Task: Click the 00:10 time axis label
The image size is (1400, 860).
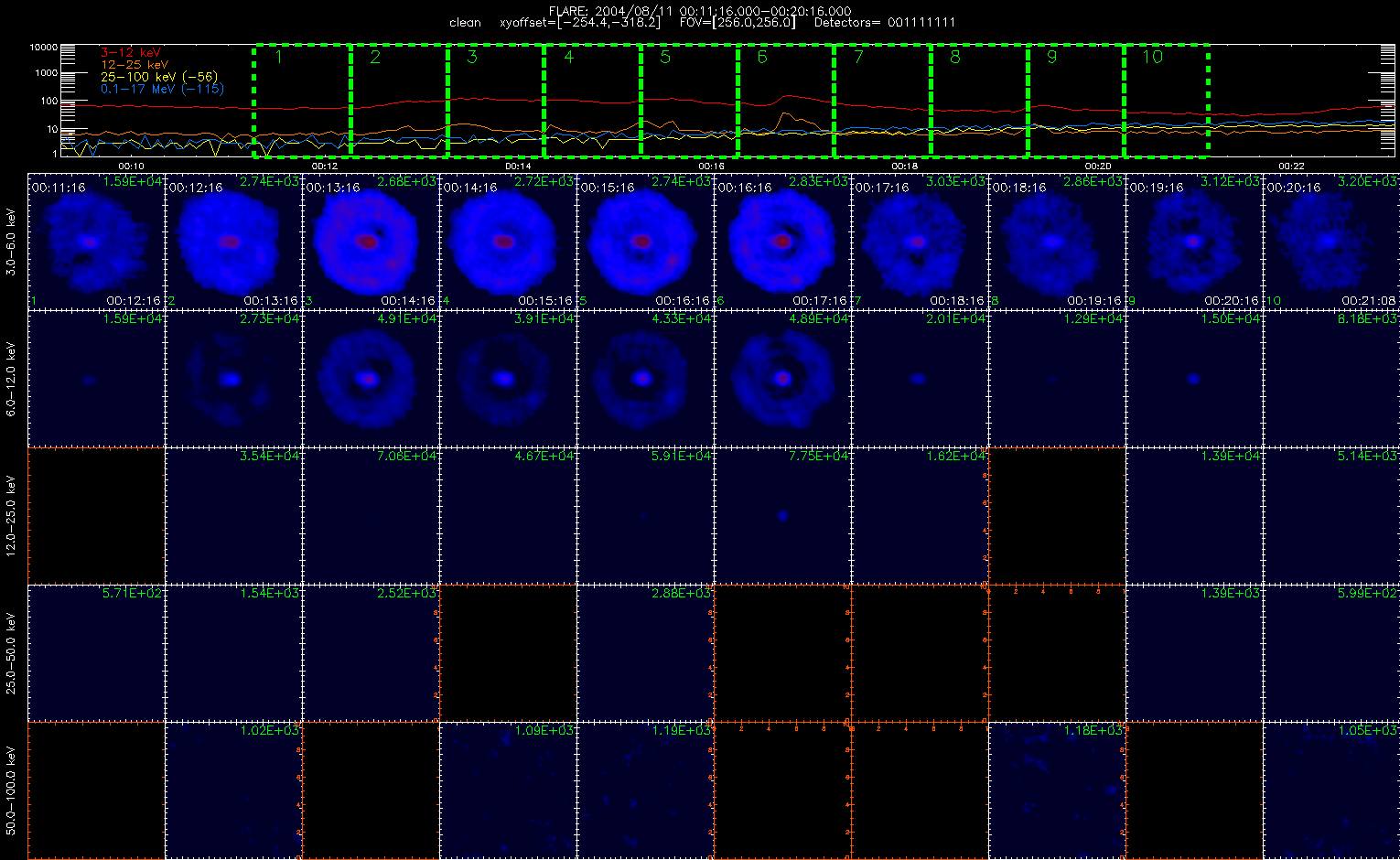Action: 132,166
